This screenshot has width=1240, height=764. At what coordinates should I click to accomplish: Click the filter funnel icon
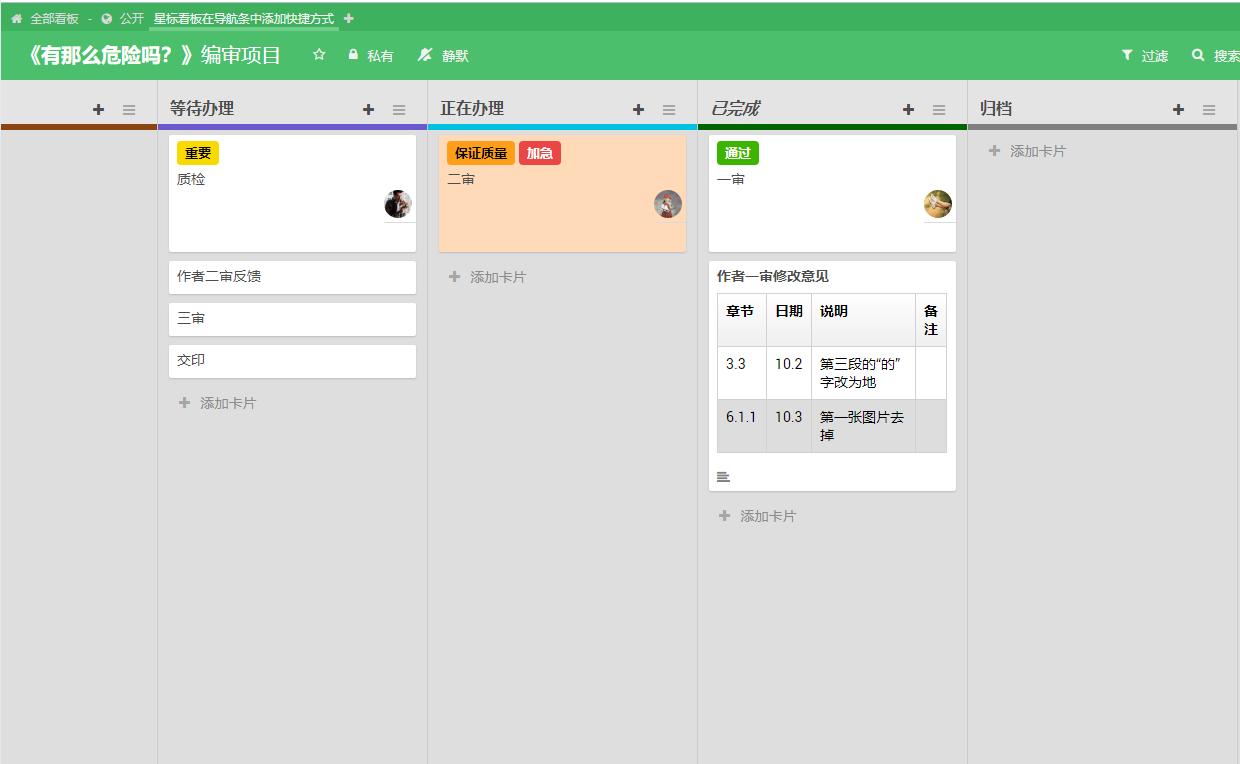coord(1127,55)
